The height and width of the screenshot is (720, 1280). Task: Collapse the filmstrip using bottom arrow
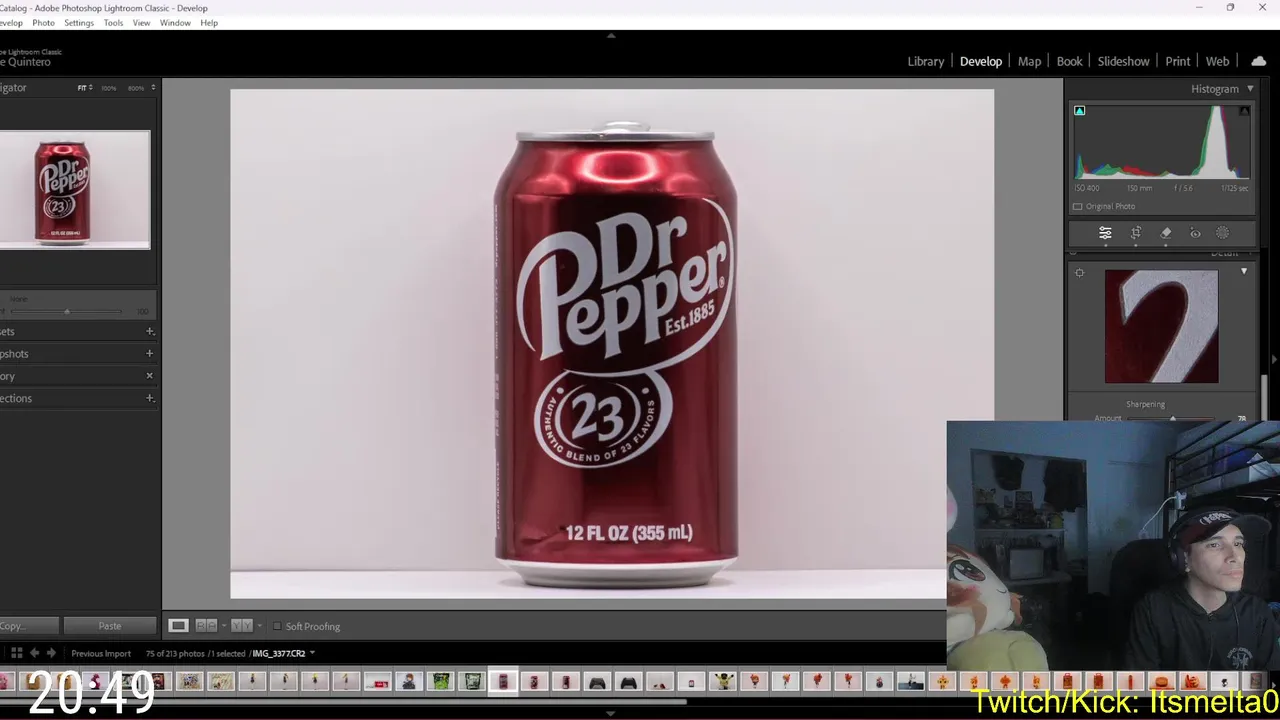611,714
